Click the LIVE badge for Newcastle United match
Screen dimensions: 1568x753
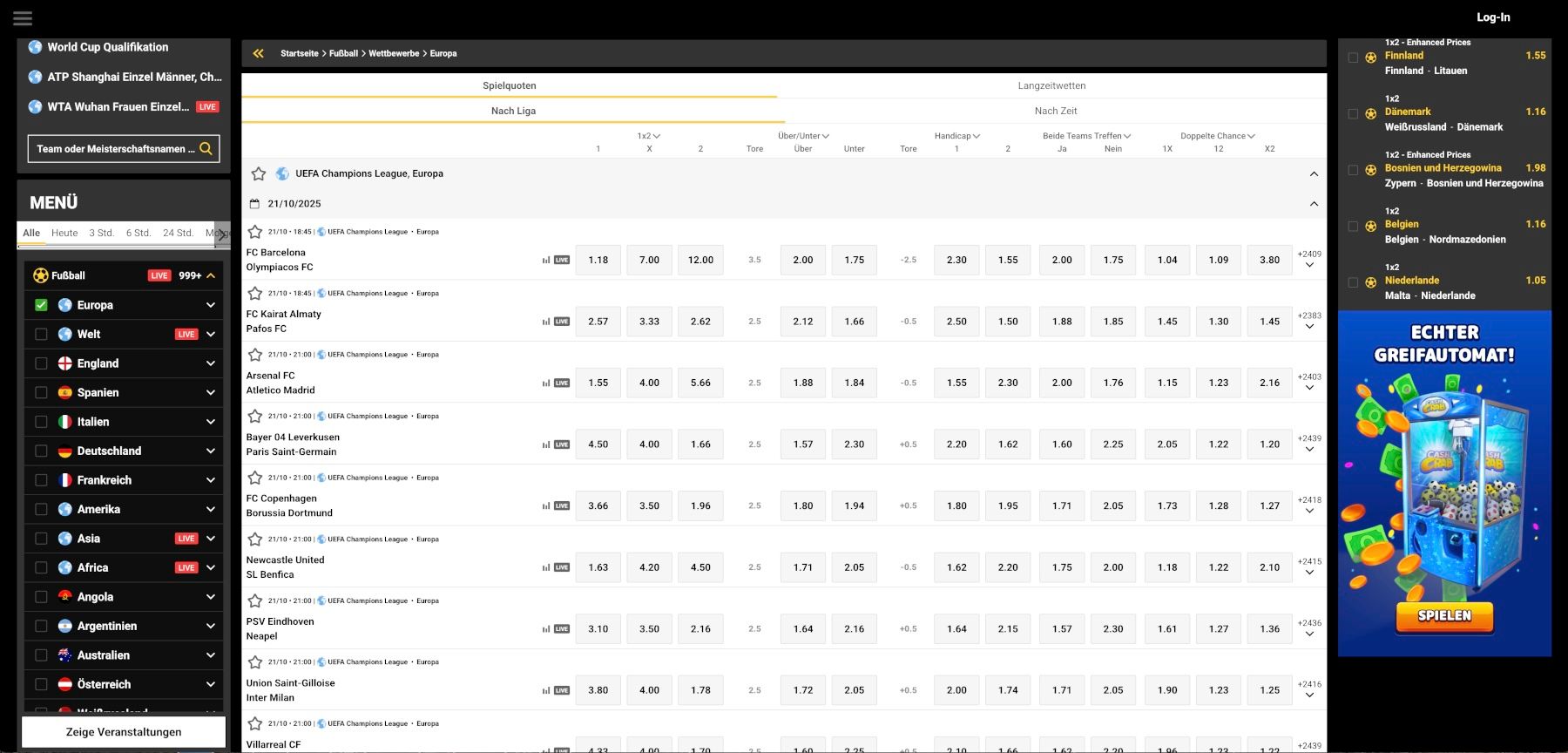coord(562,567)
